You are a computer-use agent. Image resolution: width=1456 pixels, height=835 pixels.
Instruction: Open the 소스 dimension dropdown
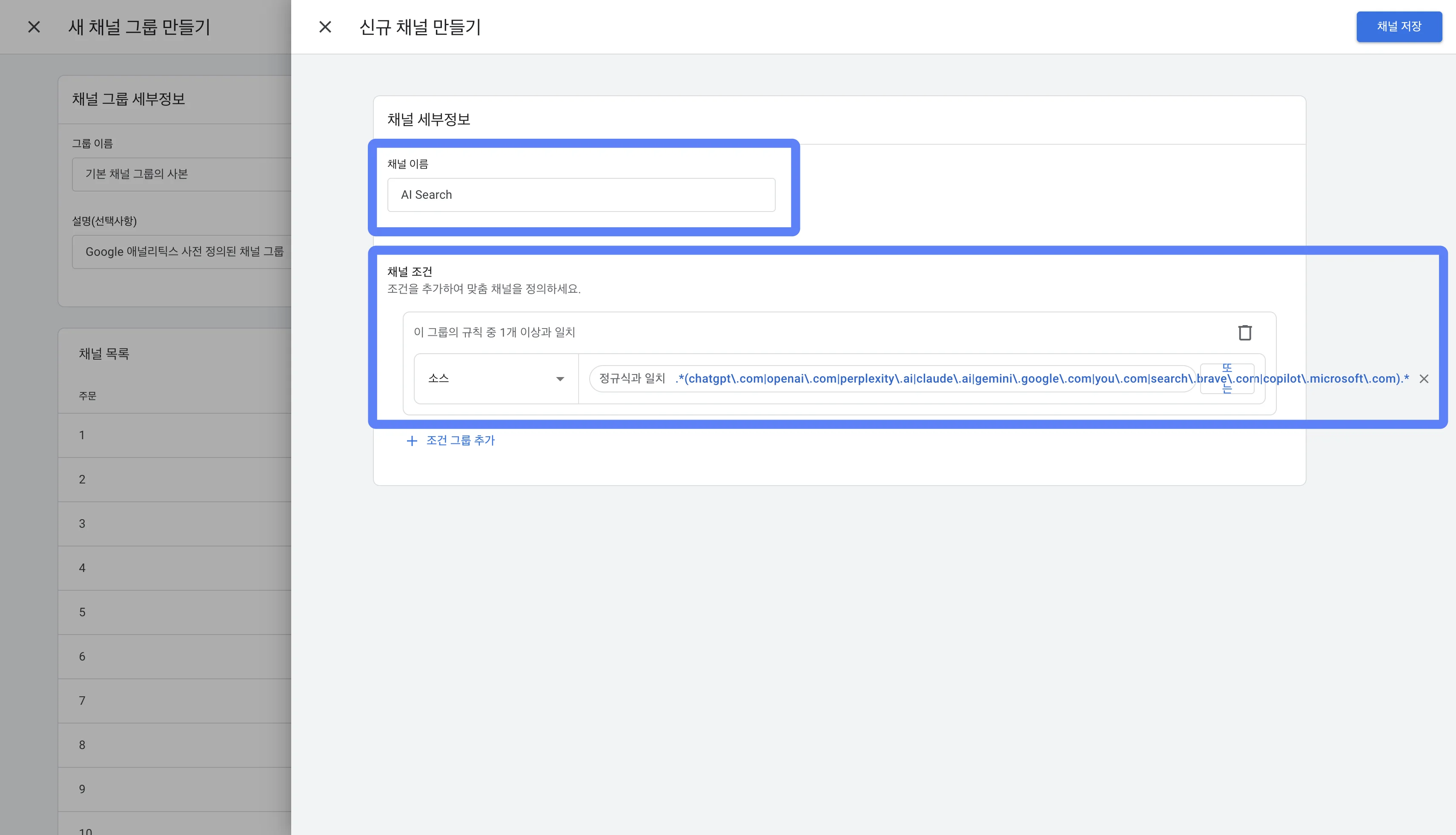coord(496,378)
